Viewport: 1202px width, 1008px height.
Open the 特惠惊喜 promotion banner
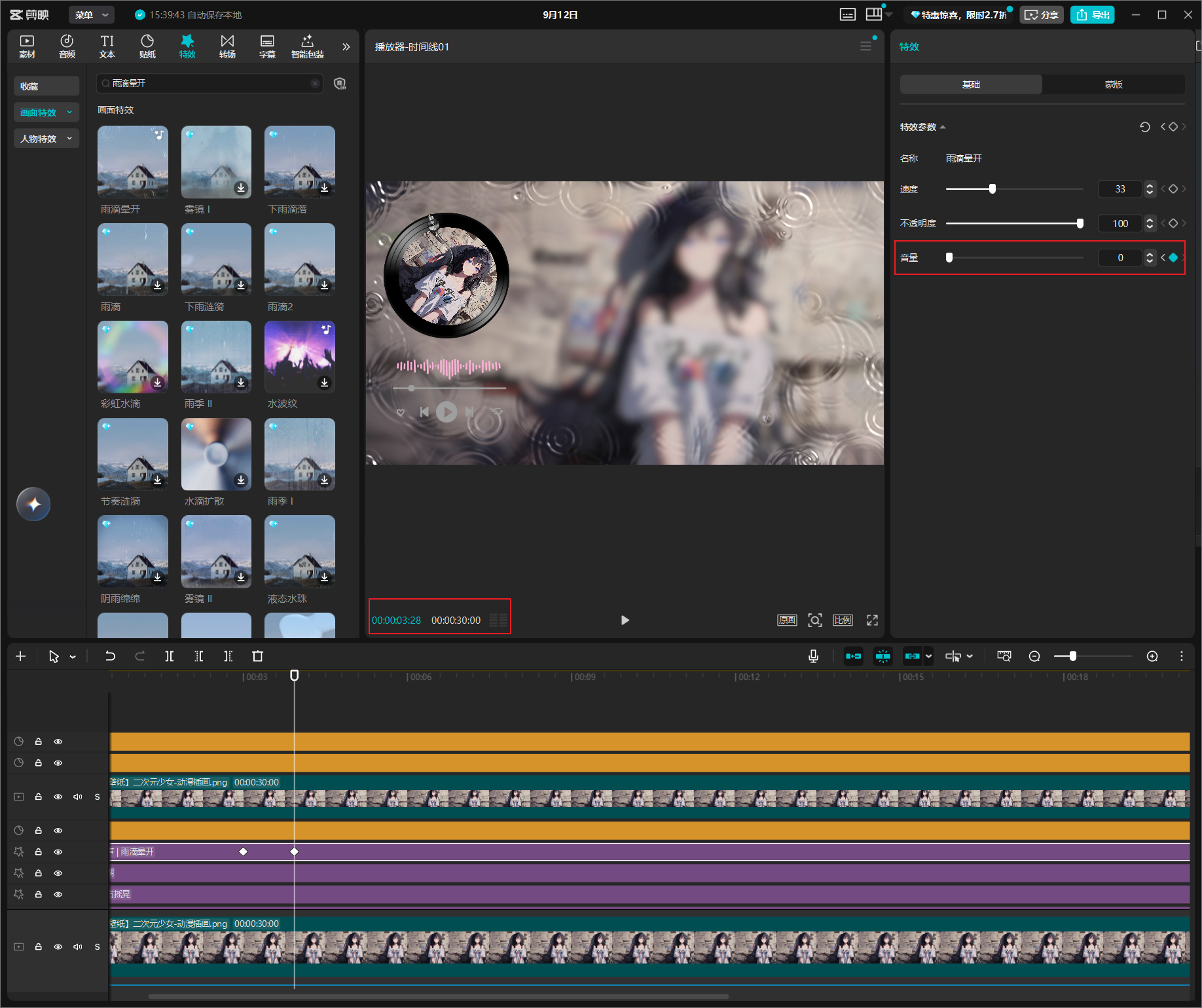(959, 15)
